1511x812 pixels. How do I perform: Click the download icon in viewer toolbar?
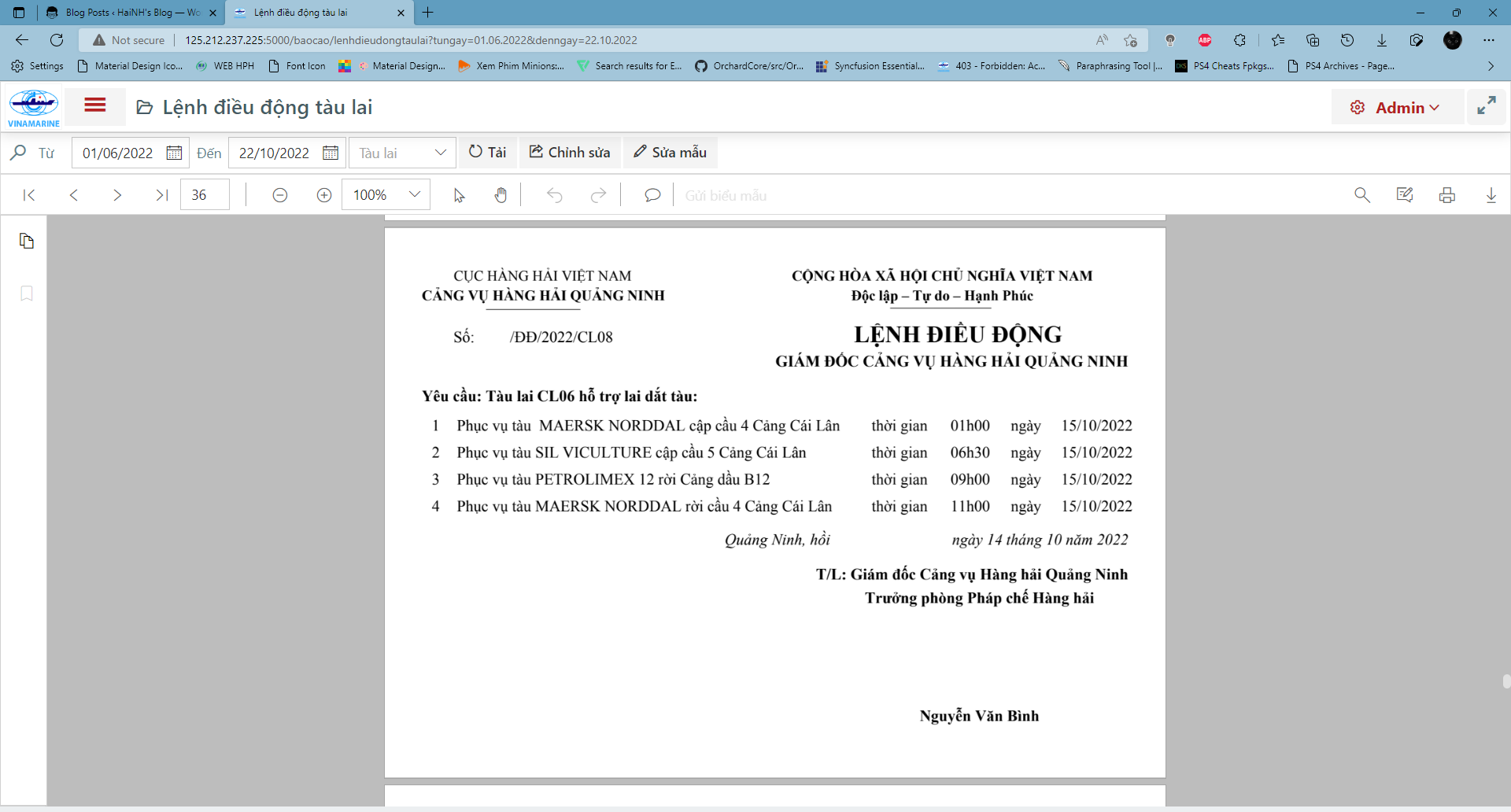point(1491,195)
